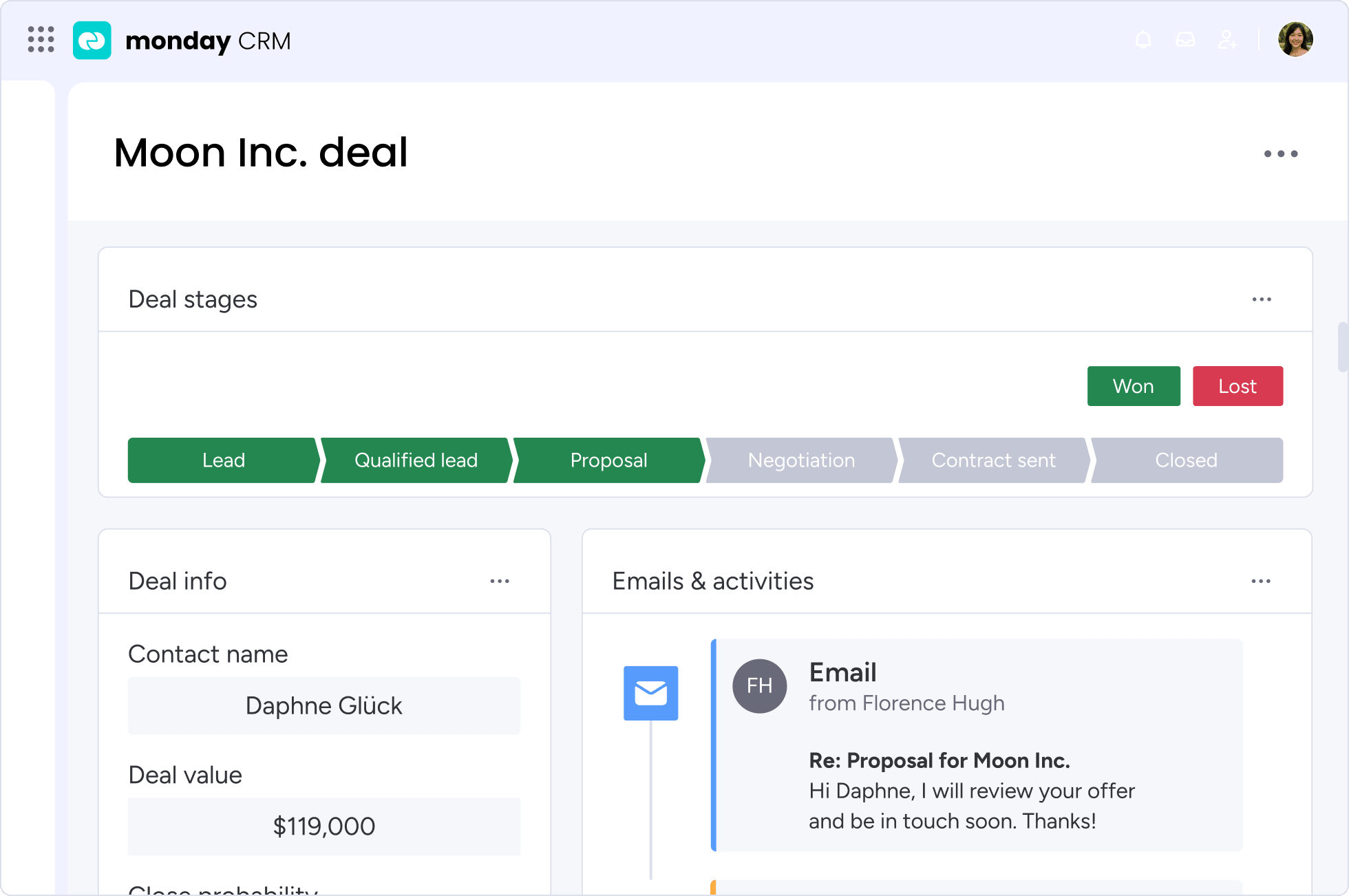Open the user profile avatar
This screenshot has width=1349, height=896.
coord(1295,39)
